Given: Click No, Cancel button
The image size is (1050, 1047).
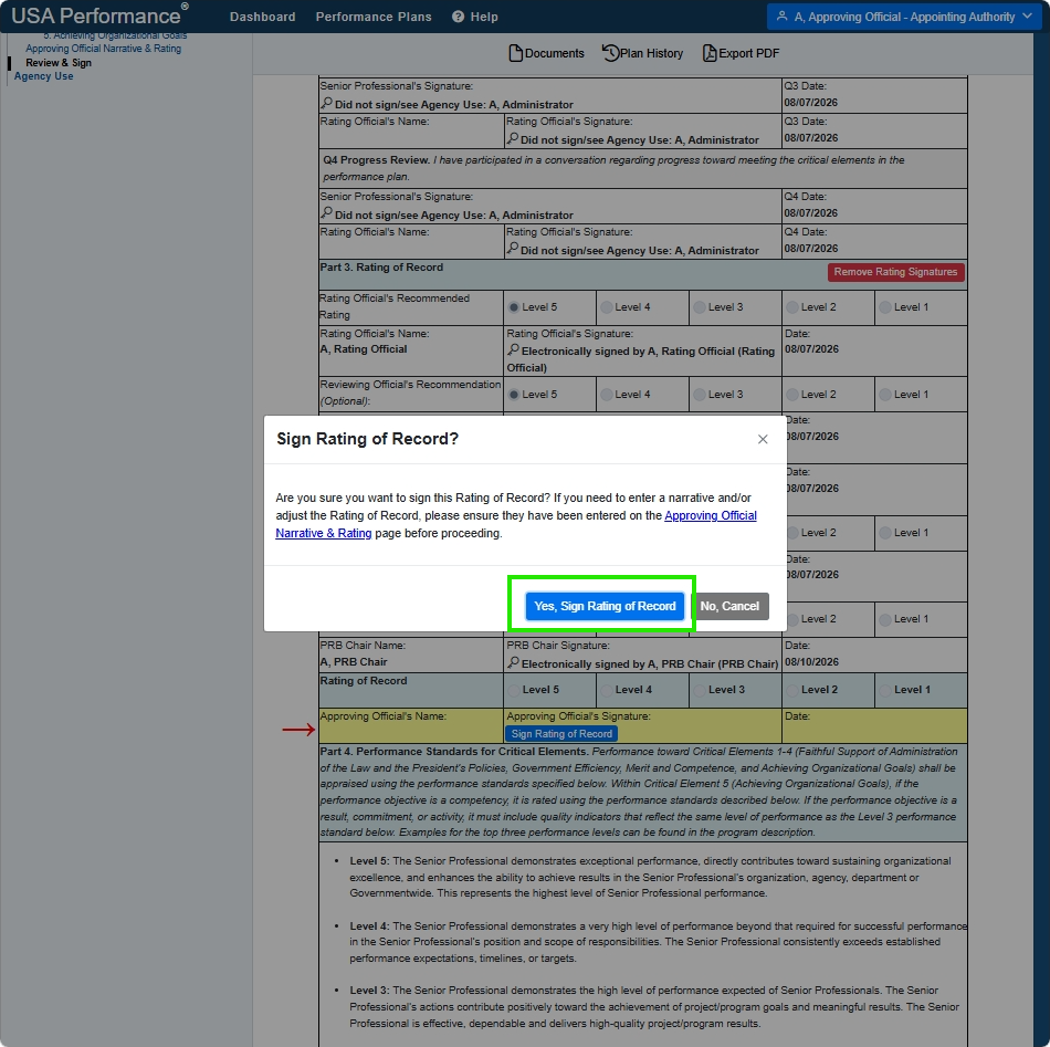Looking at the screenshot, I should coord(729,606).
